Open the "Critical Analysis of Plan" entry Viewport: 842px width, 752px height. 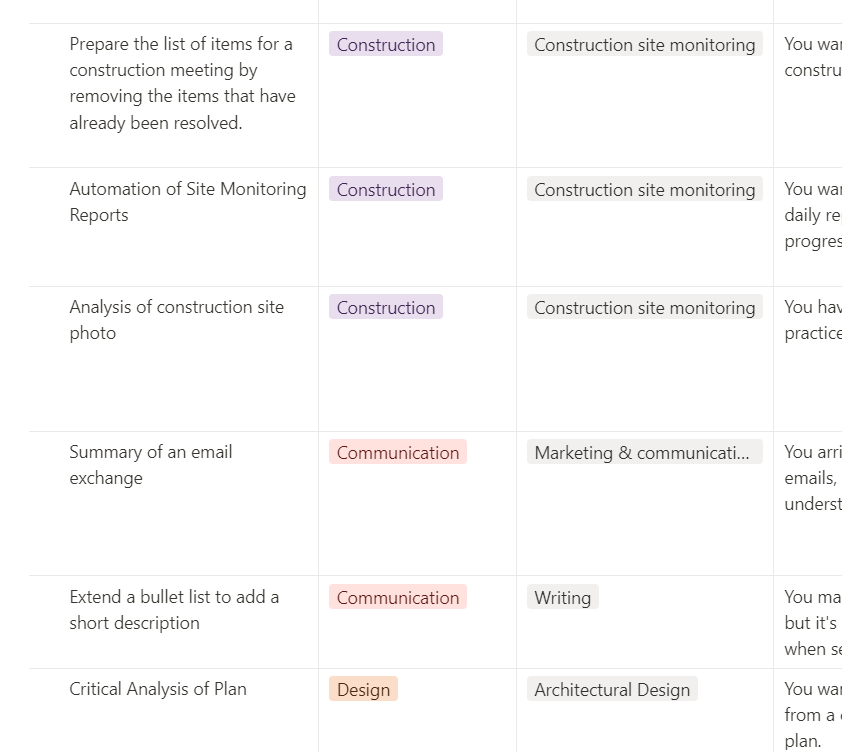(158, 689)
